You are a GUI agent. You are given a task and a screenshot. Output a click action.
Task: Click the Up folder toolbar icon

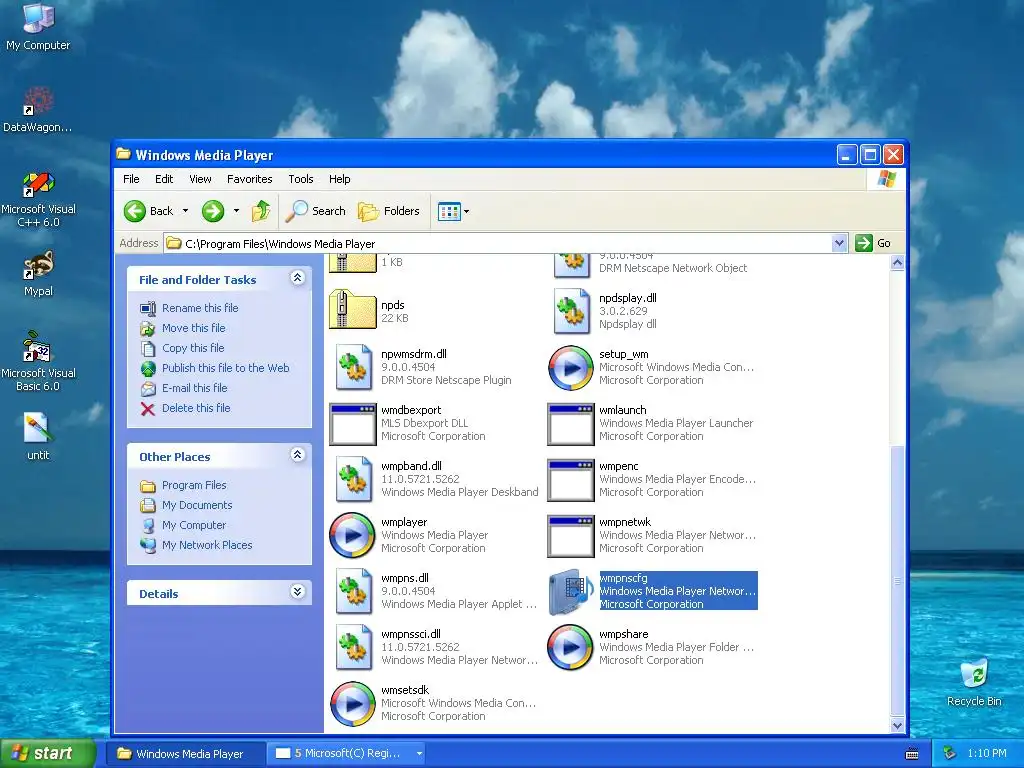261,211
